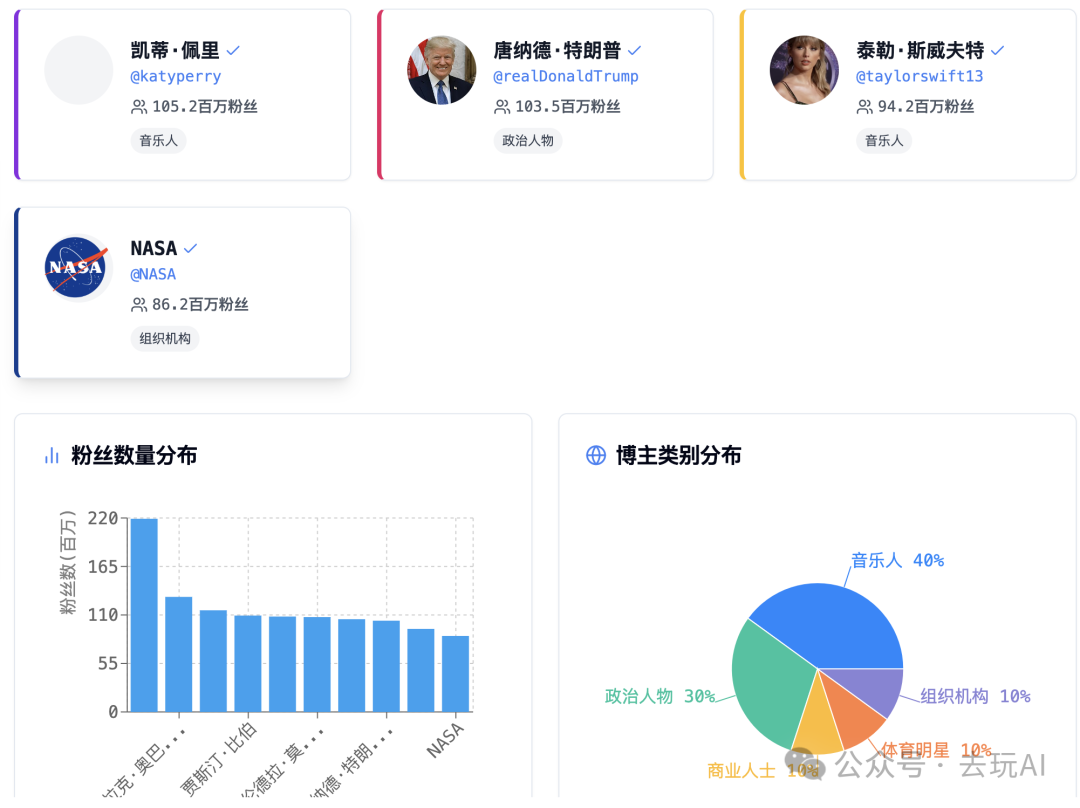Screen dimensions: 1080x808
Task: Click followers icon beside 86.2百万粉丝
Action: [138, 304]
